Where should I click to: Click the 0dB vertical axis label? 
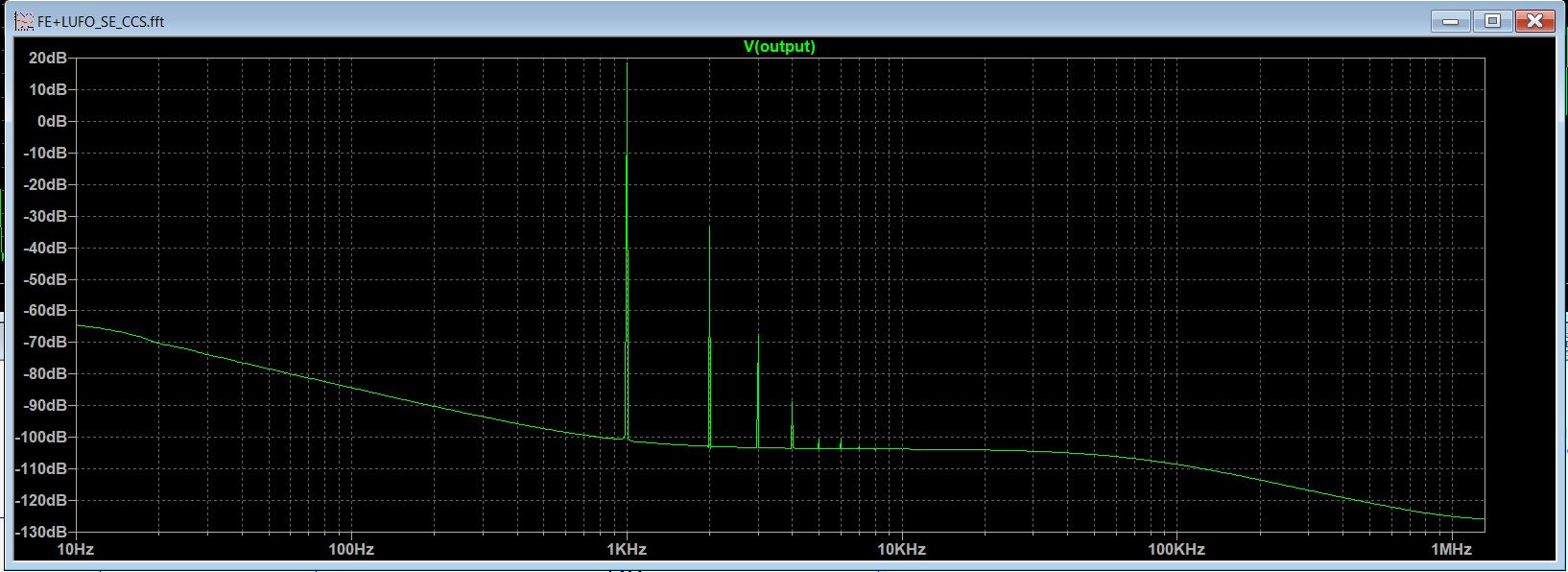(52, 121)
